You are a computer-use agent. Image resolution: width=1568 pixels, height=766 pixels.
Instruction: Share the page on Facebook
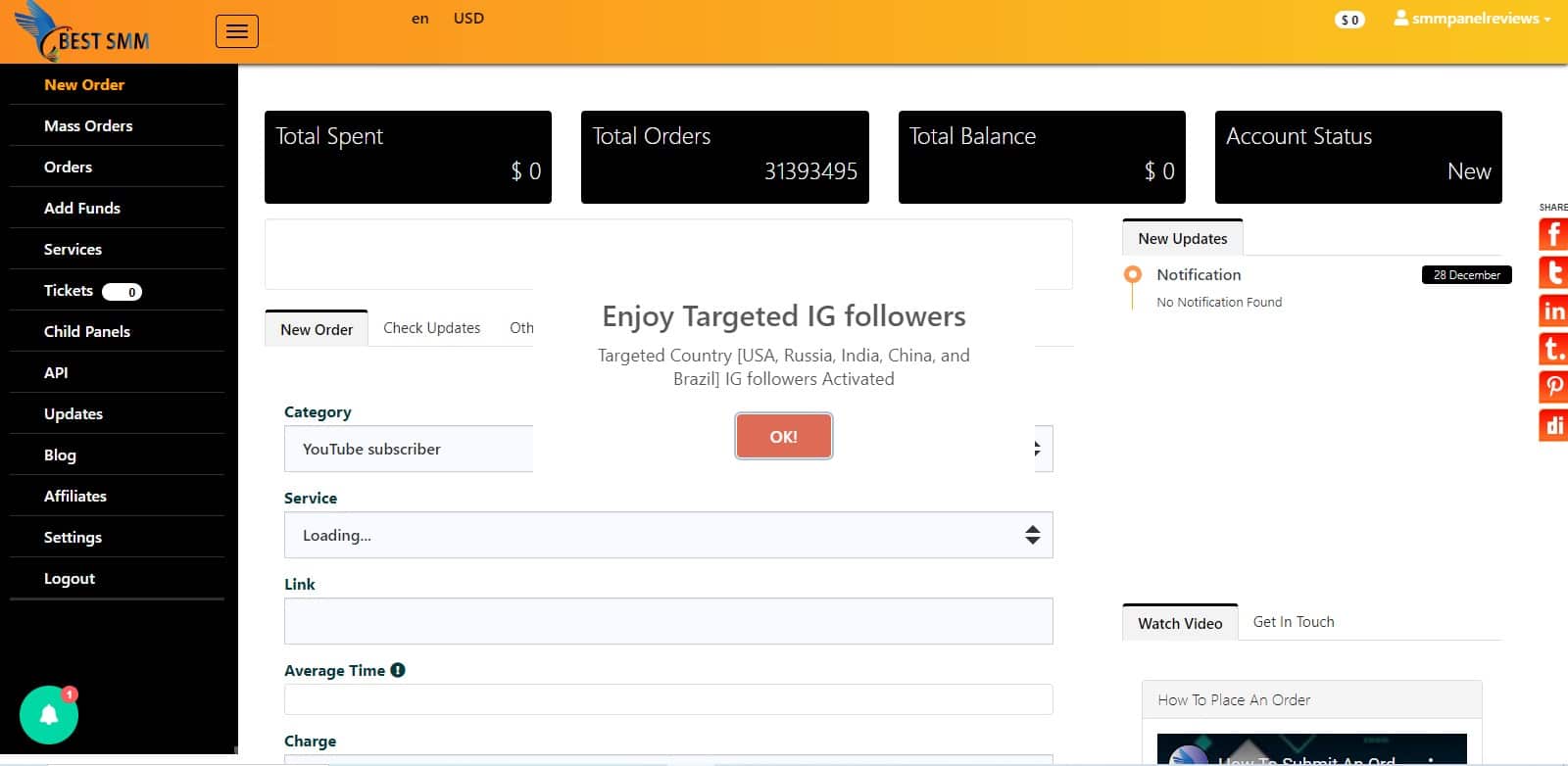pyautogui.click(x=1553, y=234)
